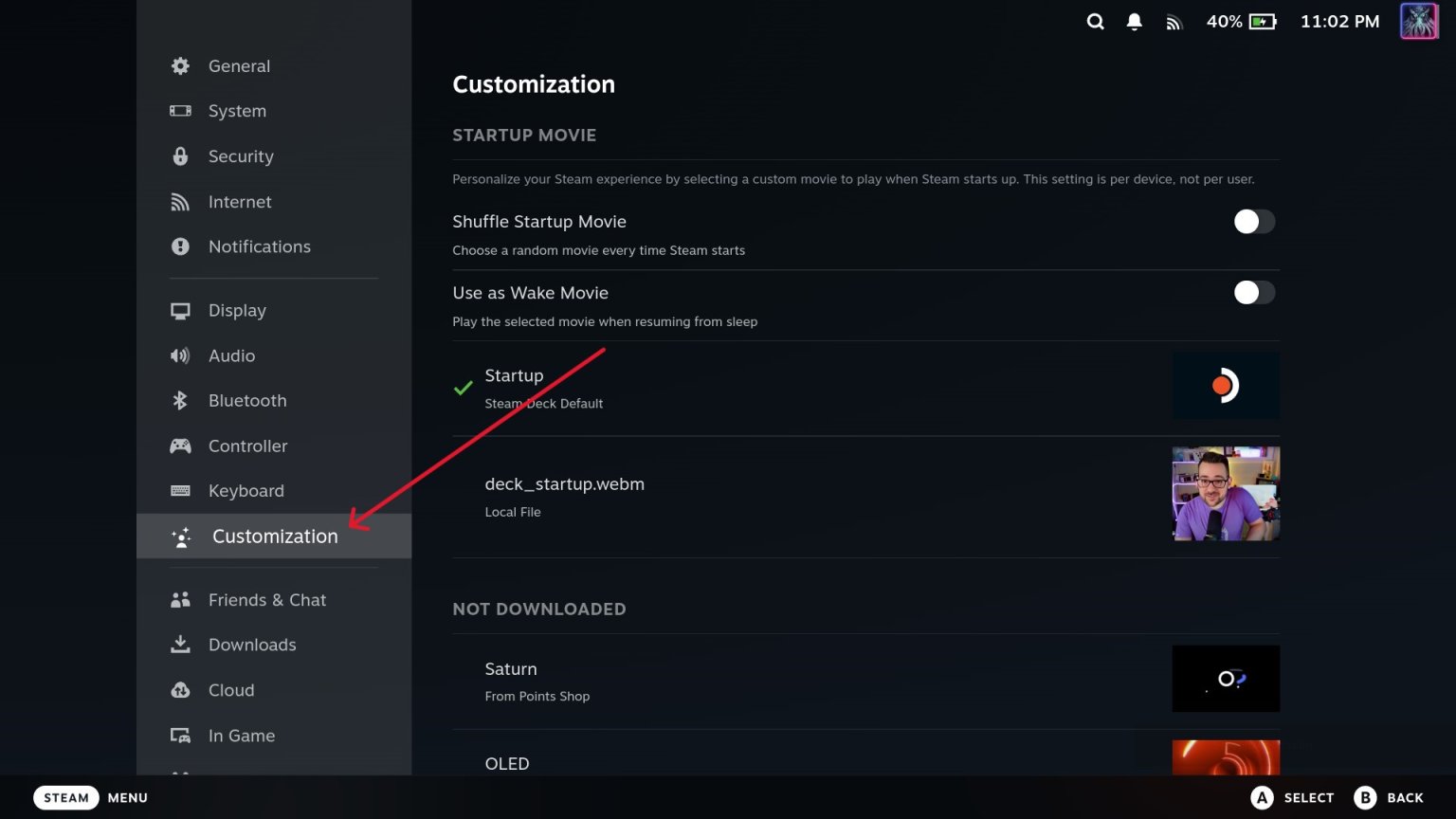
Task: Open In Game settings
Action: click(274, 736)
